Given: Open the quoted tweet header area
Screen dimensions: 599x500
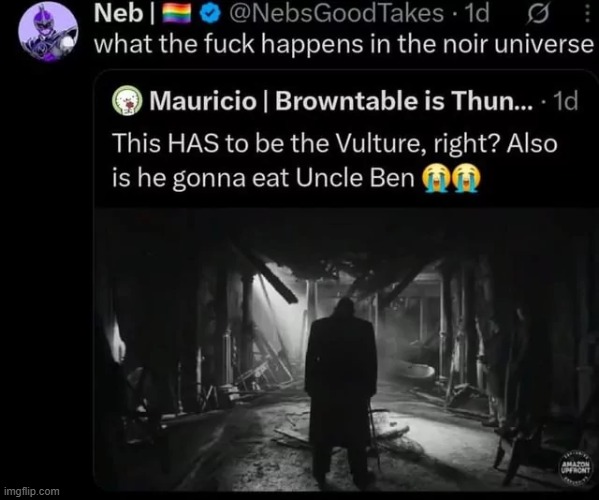Looking at the screenshot, I should (x=344, y=101).
